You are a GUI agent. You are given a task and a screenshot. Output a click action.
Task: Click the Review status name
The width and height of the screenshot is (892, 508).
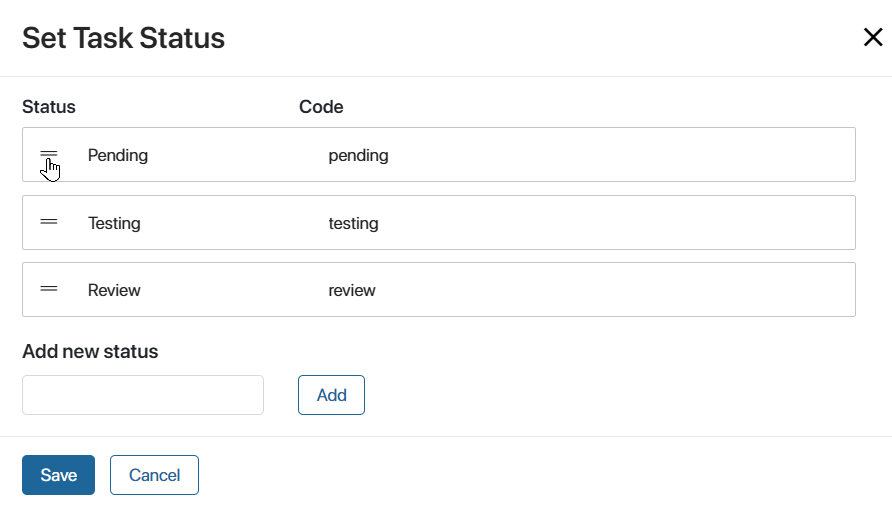point(114,290)
